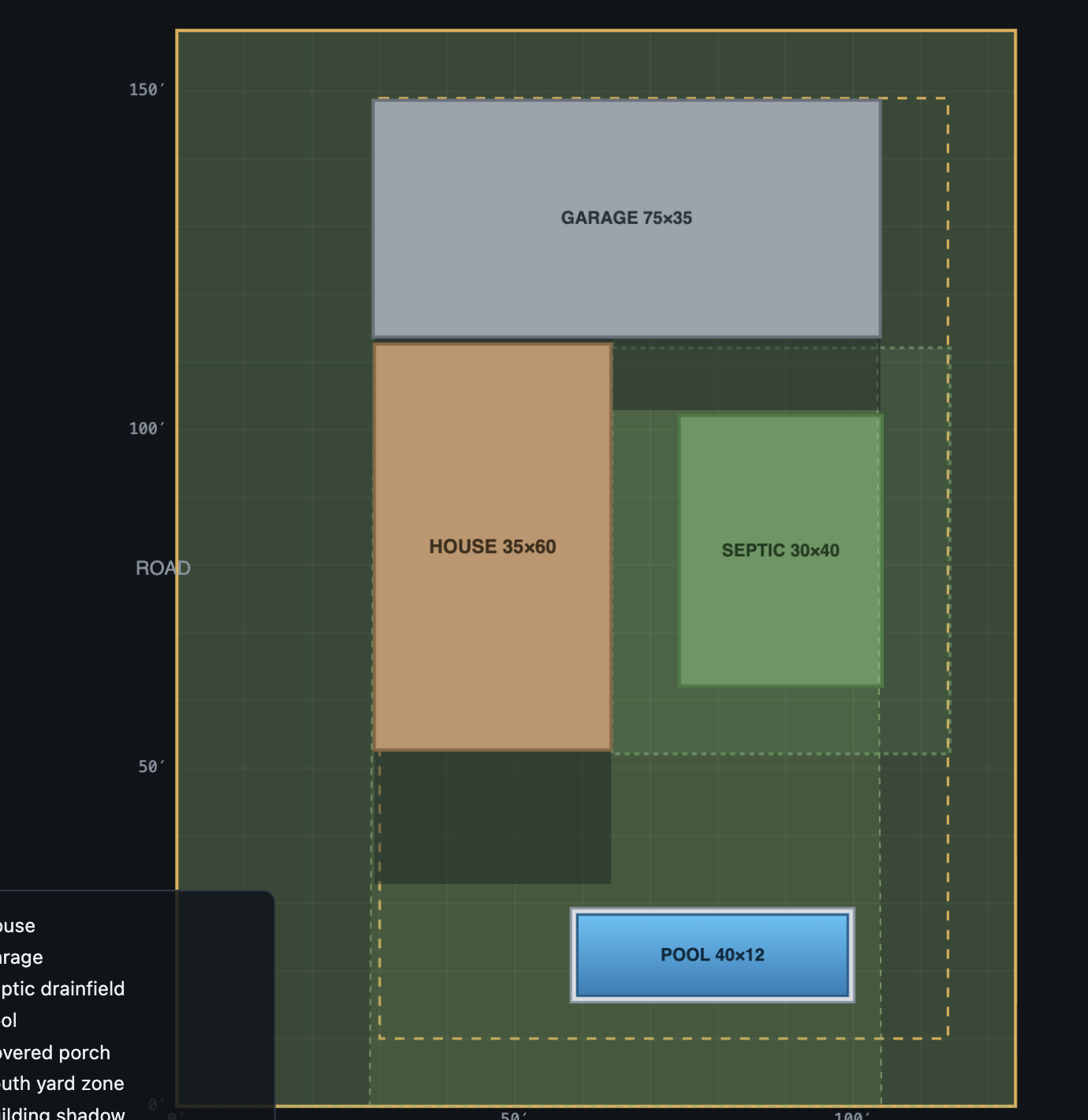This screenshot has height=1120, width=1088.
Task: Click the dotted septic setback zone right of the drainfield
Action: (x=916, y=551)
